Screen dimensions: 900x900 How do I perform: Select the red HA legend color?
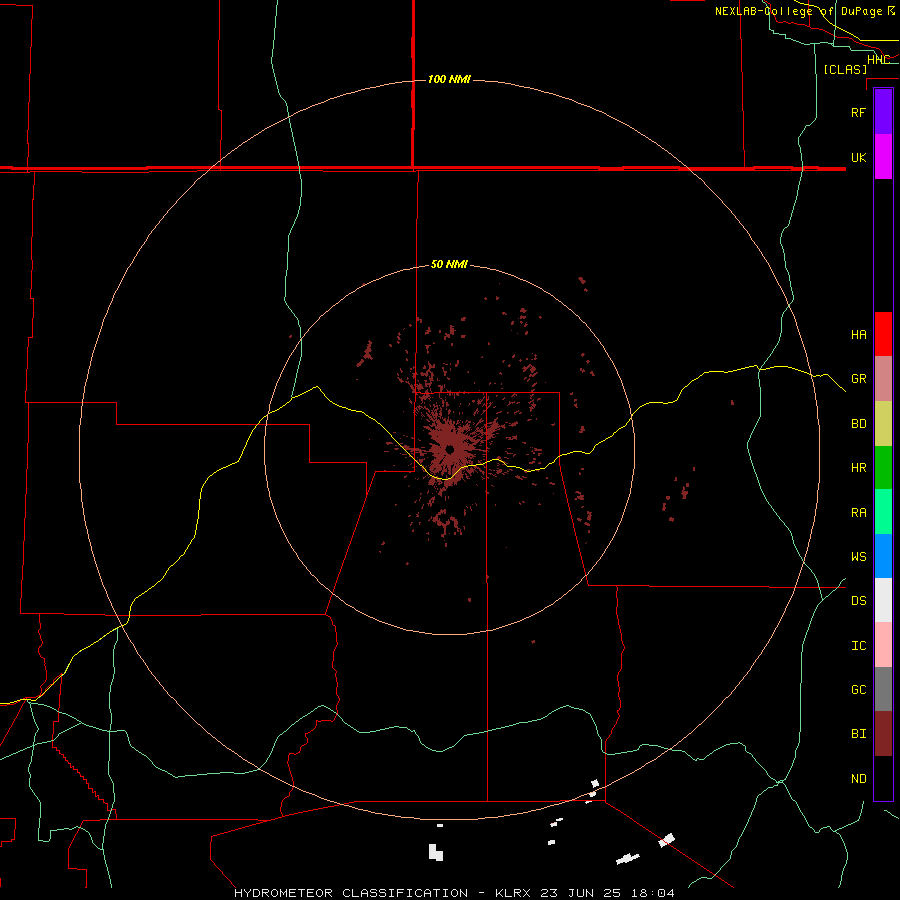point(883,334)
